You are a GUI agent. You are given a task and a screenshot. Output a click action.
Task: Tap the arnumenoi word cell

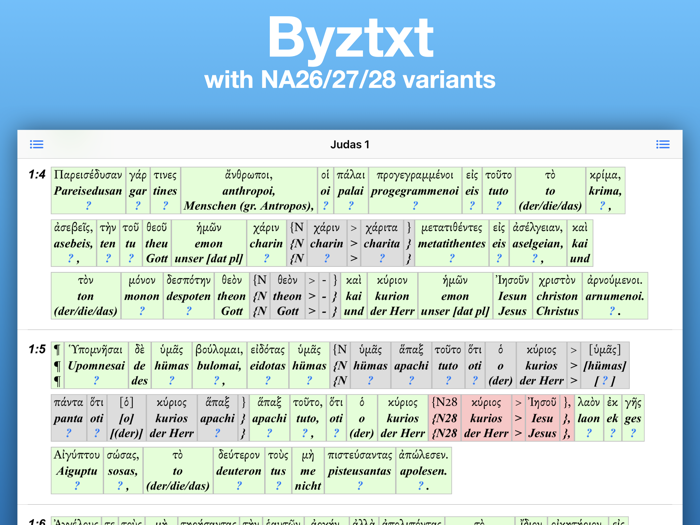point(615,296)
